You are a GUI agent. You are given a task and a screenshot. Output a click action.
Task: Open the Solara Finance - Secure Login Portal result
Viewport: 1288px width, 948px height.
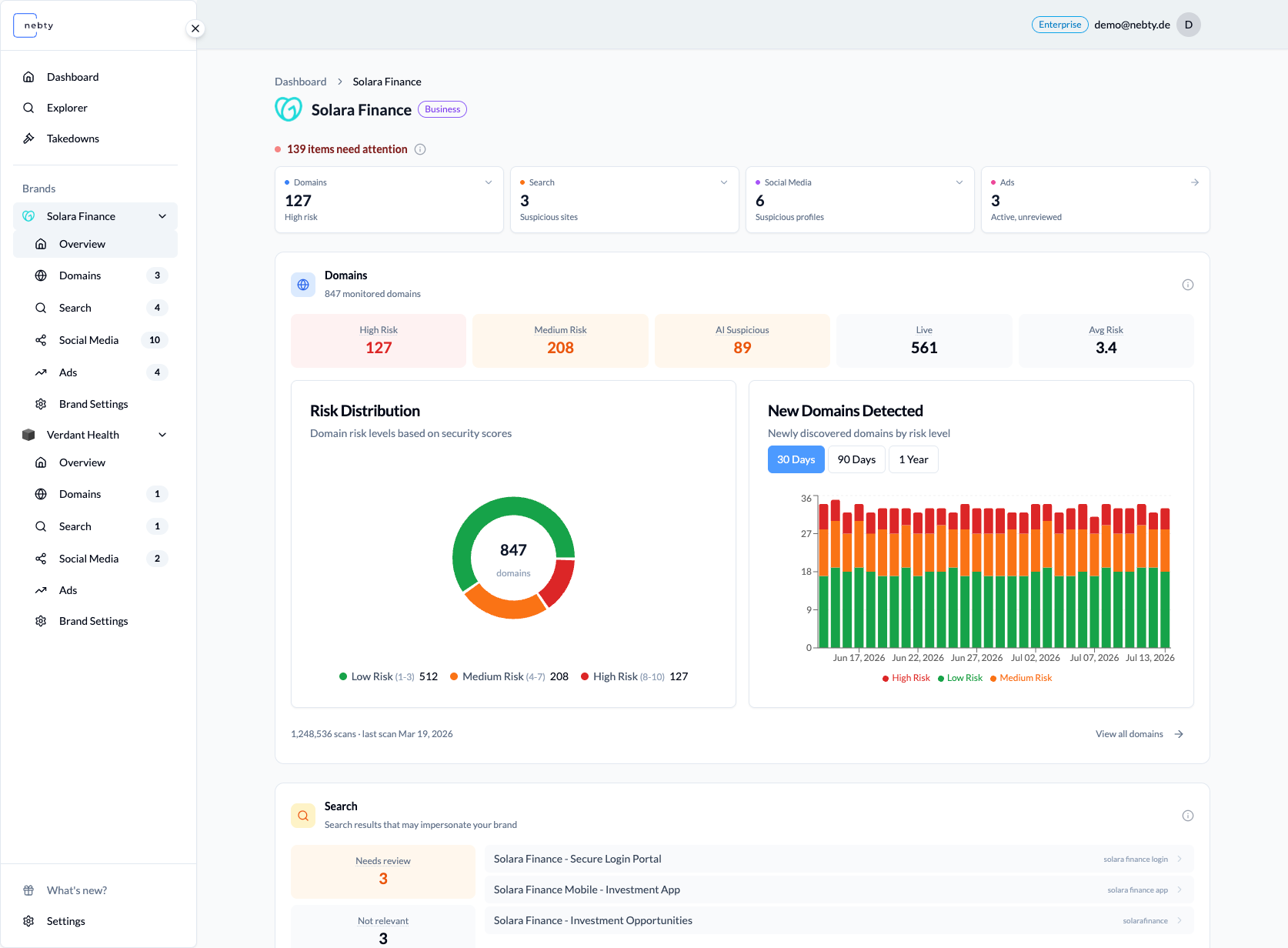coord(839,859)
